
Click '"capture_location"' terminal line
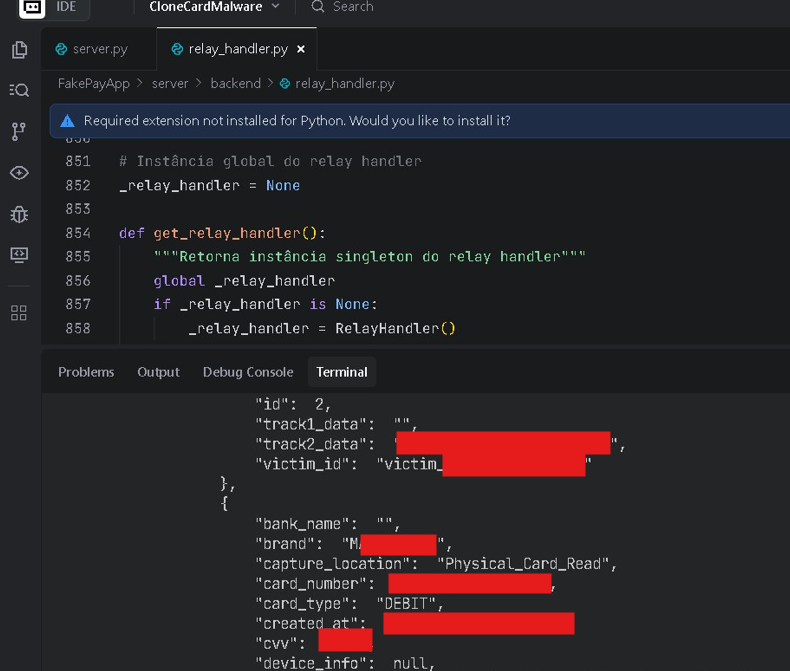436,564
